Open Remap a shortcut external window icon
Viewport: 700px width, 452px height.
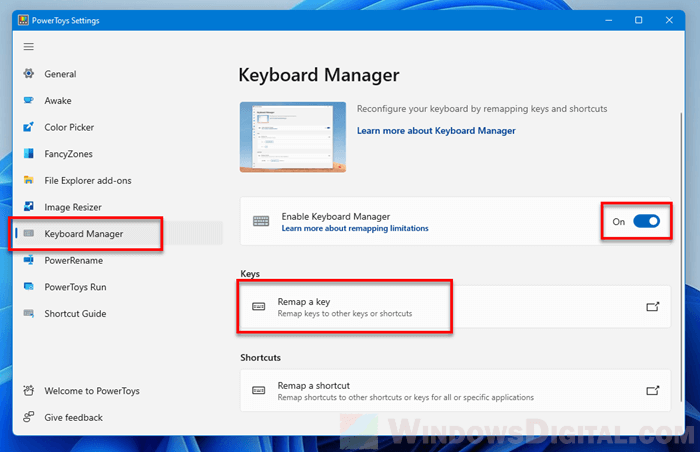(653, 390)
